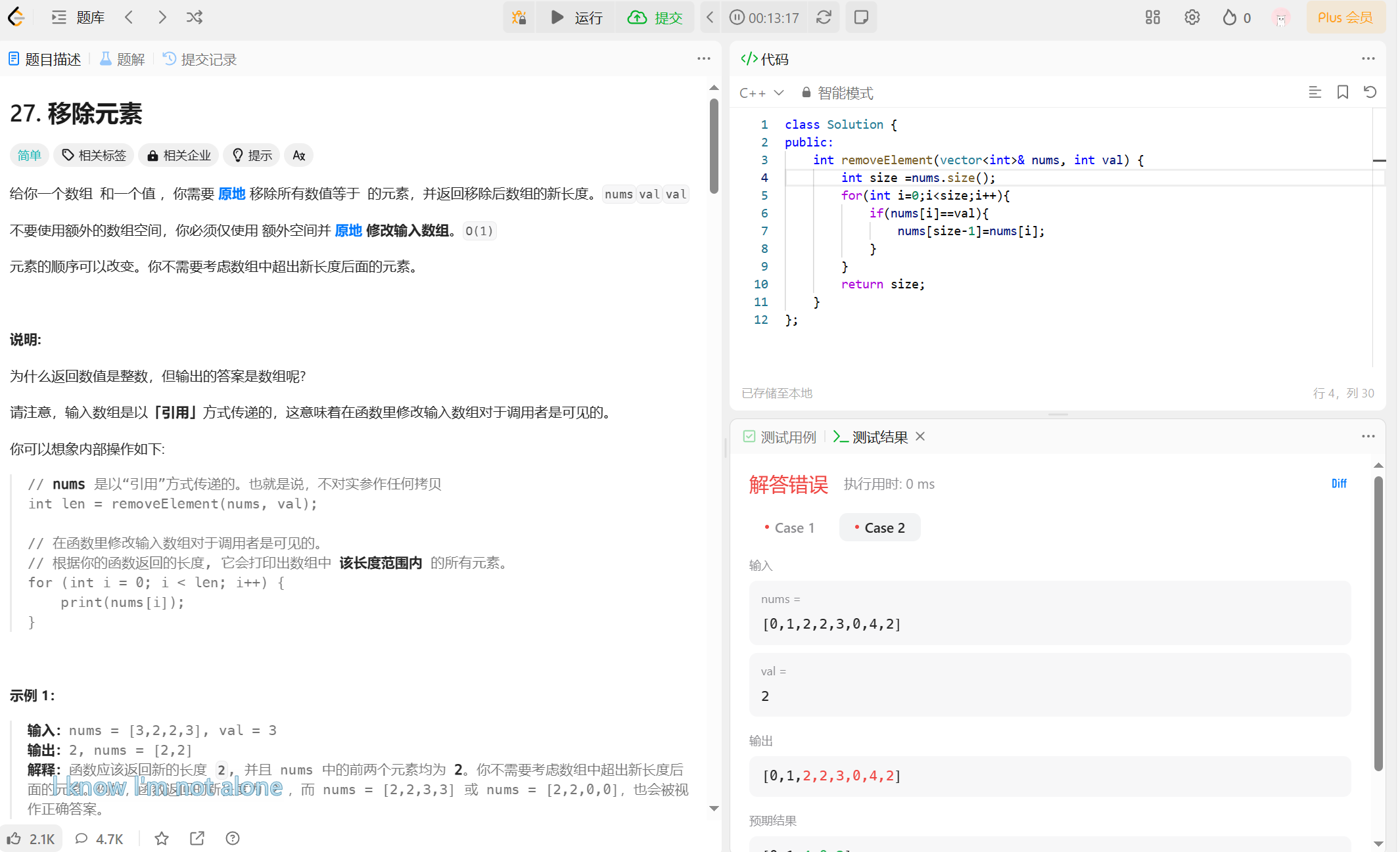Open the user avatar menu
Screen dimensions: 1400x852
coord(1280,18)
